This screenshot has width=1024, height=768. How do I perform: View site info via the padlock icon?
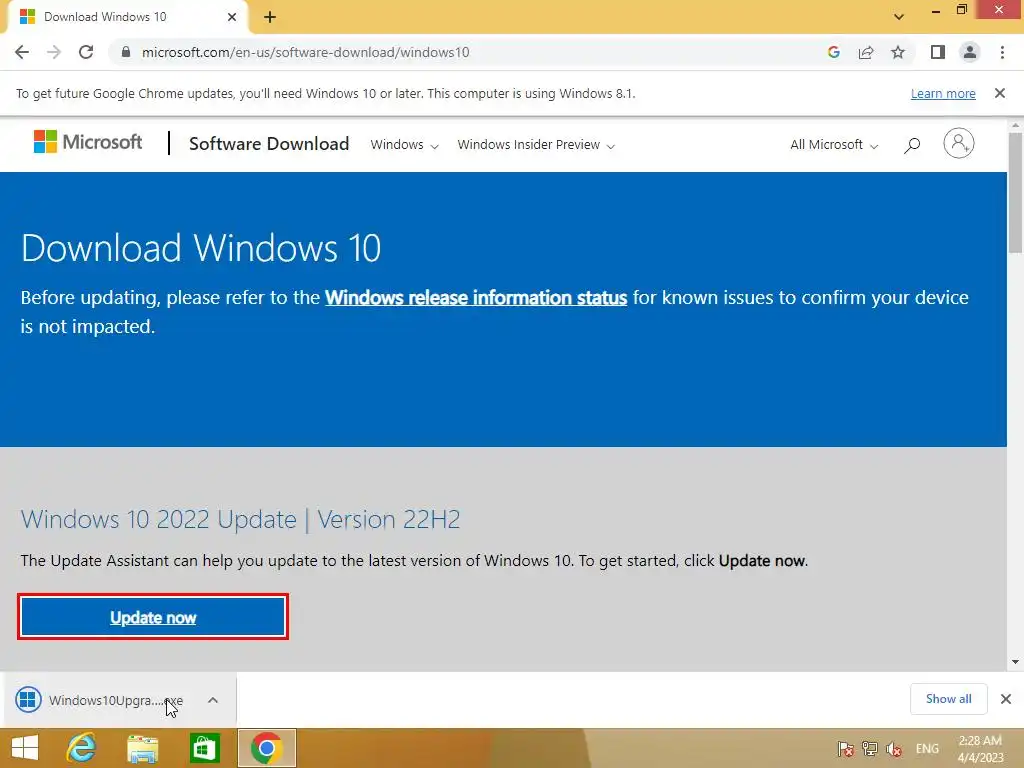[125, 52]
